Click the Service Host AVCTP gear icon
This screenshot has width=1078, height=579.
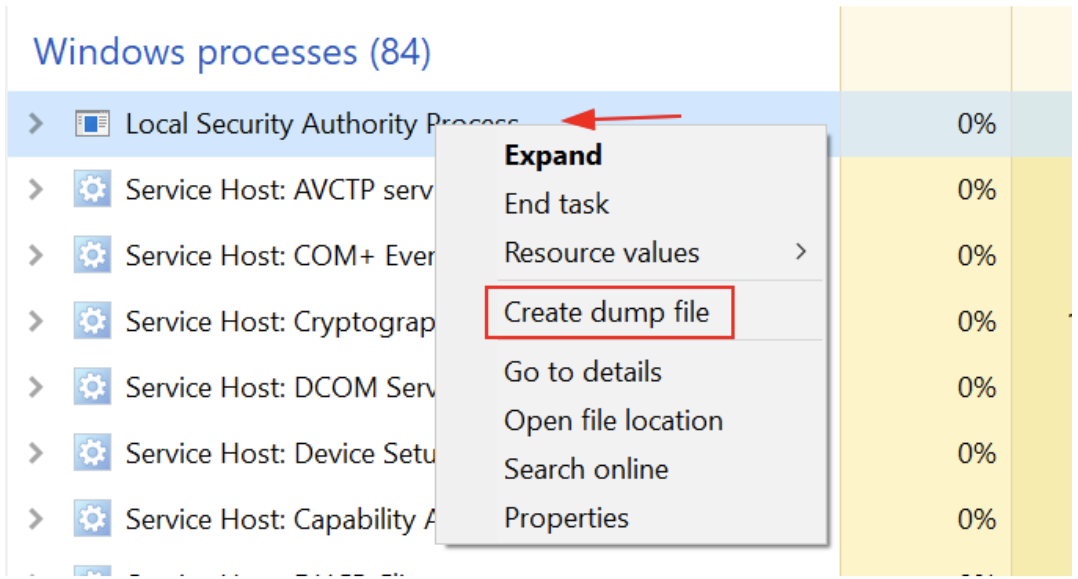92,189
